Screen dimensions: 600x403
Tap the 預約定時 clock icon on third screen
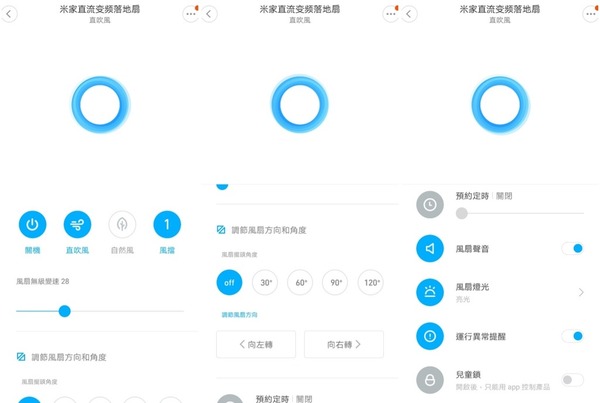(430, 204)
